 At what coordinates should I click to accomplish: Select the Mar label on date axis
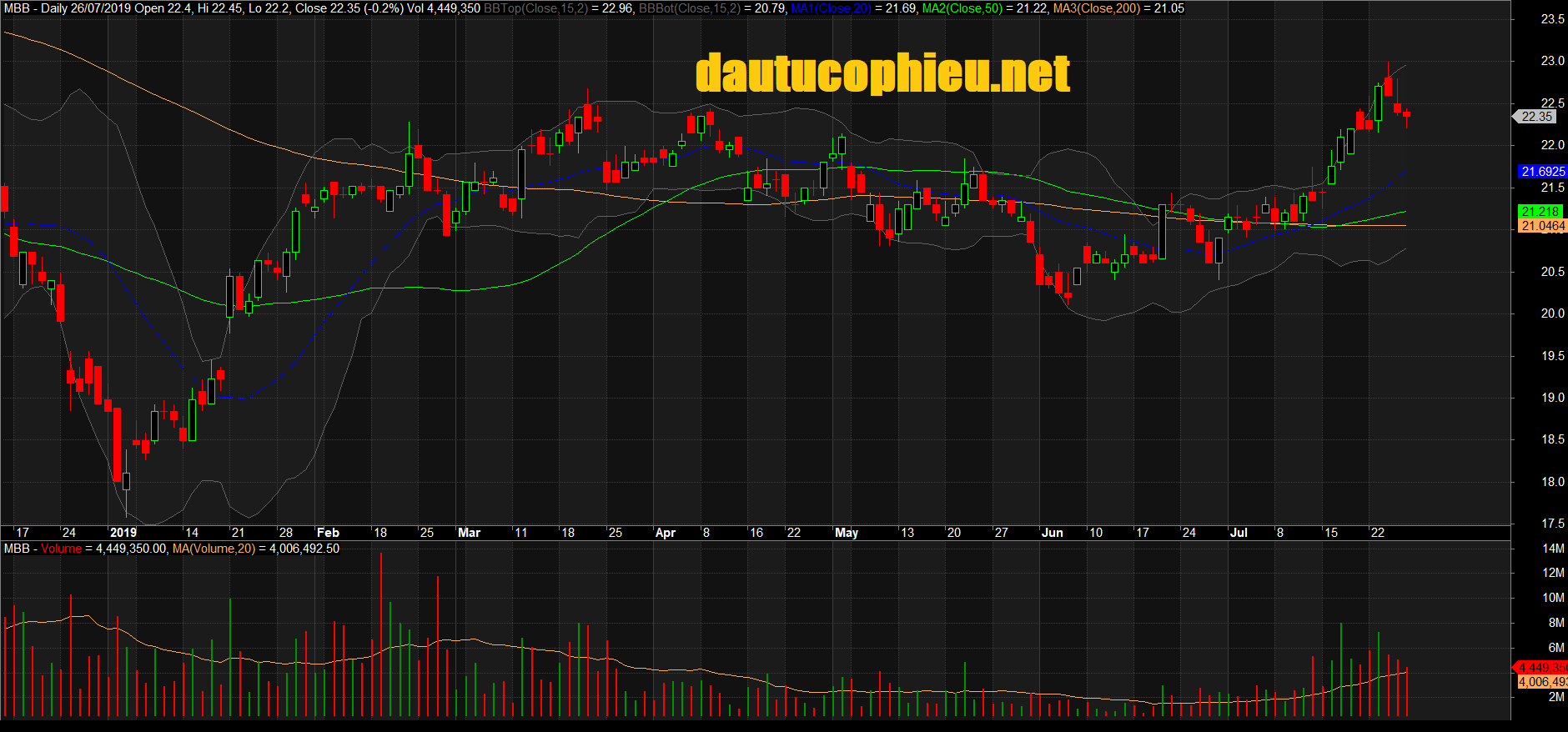tap(469, 533)
